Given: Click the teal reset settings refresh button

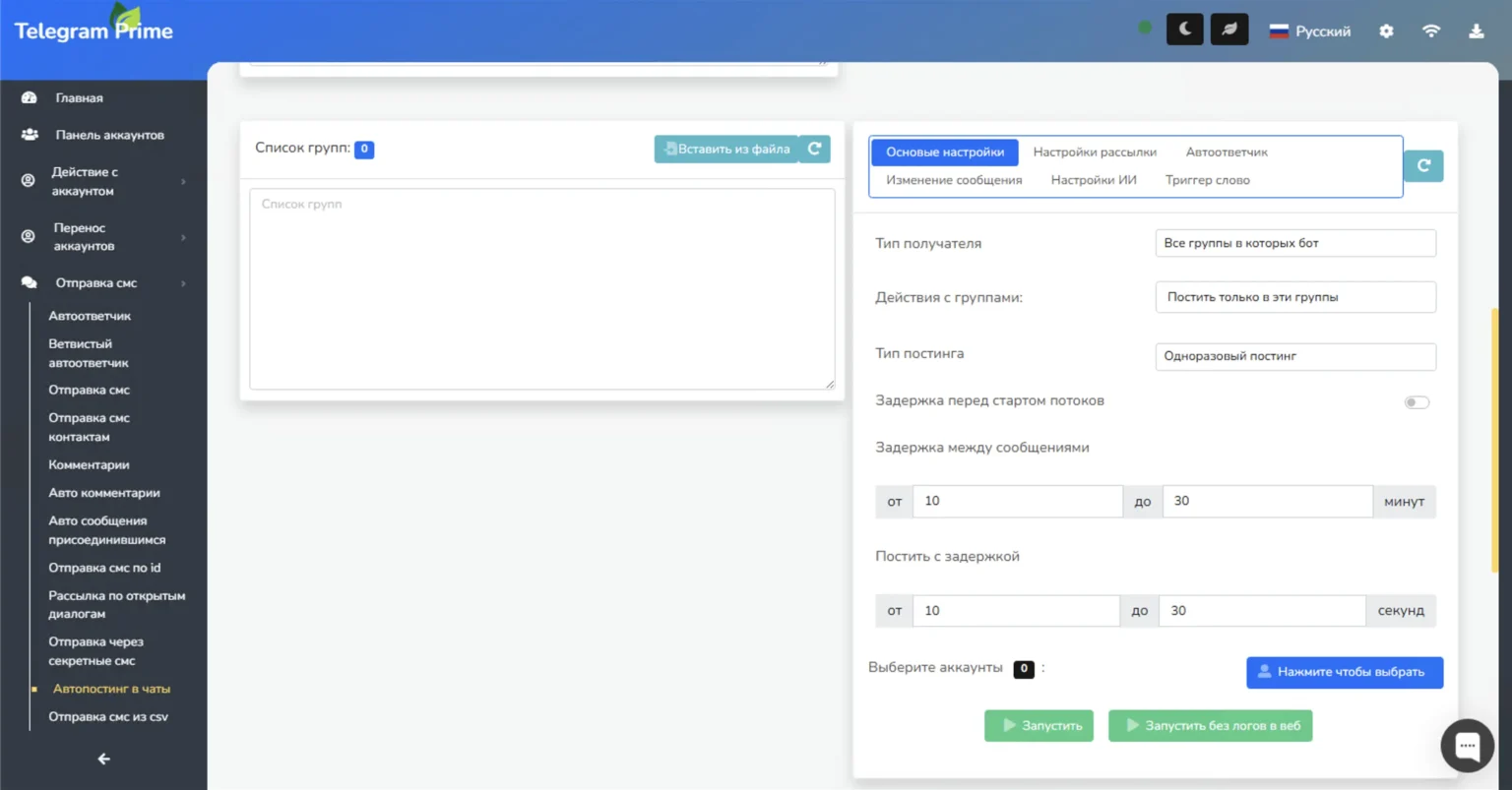Looking at the screenshot, I should 1423,165.
